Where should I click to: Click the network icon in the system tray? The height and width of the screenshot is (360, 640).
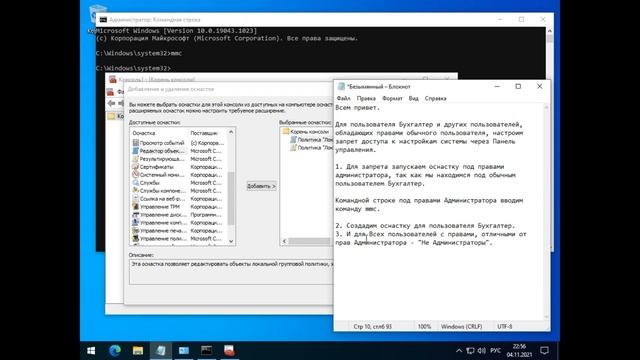pos(471,351)
